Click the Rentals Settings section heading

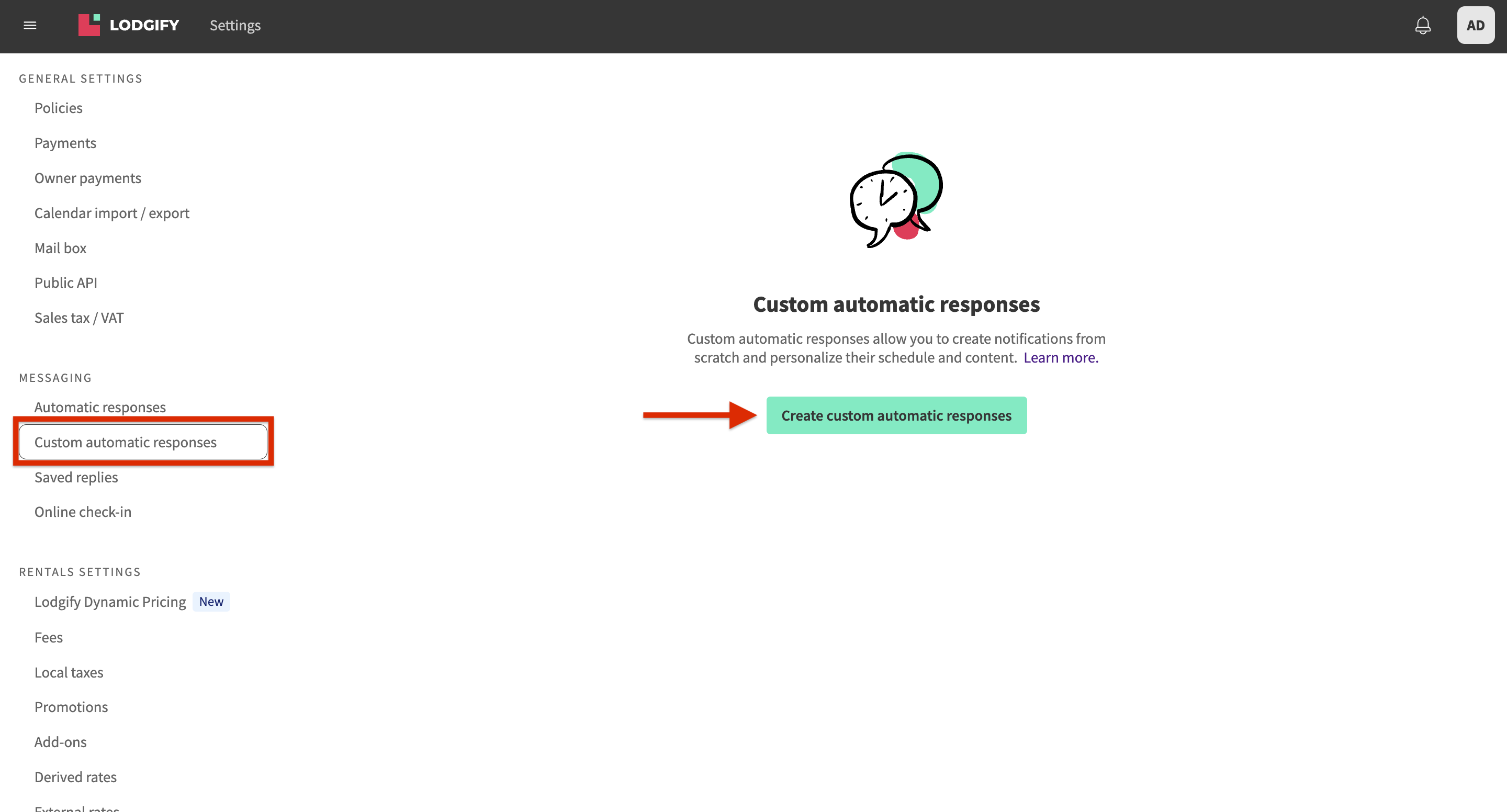point(80,571)
